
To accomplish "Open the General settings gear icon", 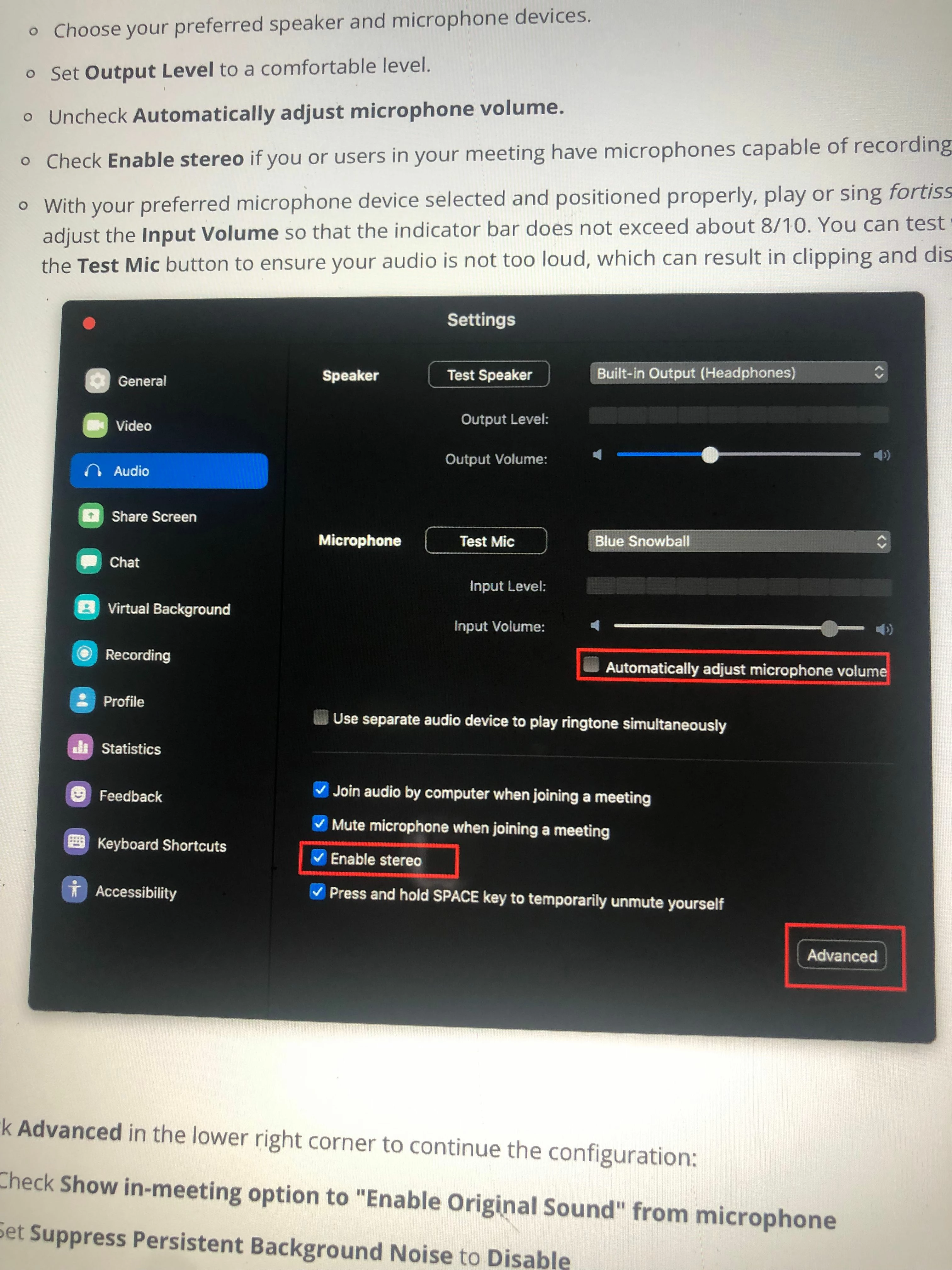I will [97, 380].
